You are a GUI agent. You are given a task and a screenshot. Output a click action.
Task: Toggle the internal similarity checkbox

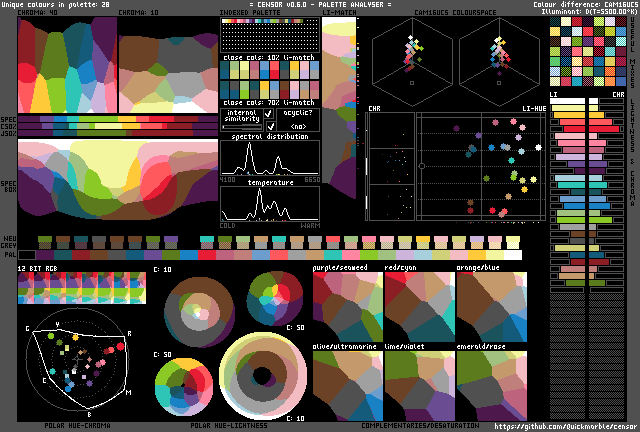click(268, 115)
